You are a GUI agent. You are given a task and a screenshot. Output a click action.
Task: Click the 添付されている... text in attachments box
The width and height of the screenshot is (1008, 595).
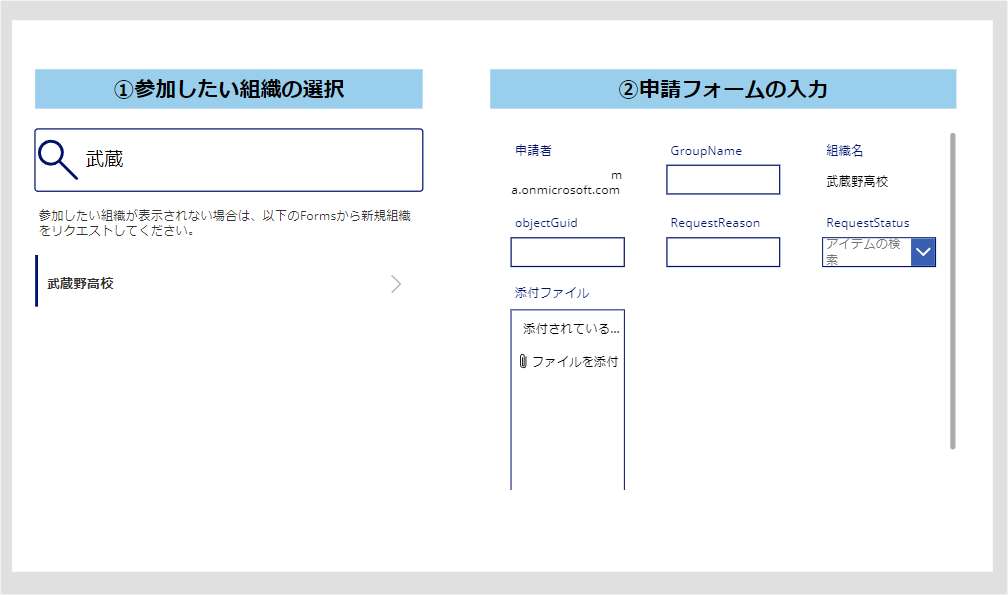coord(571,328)
